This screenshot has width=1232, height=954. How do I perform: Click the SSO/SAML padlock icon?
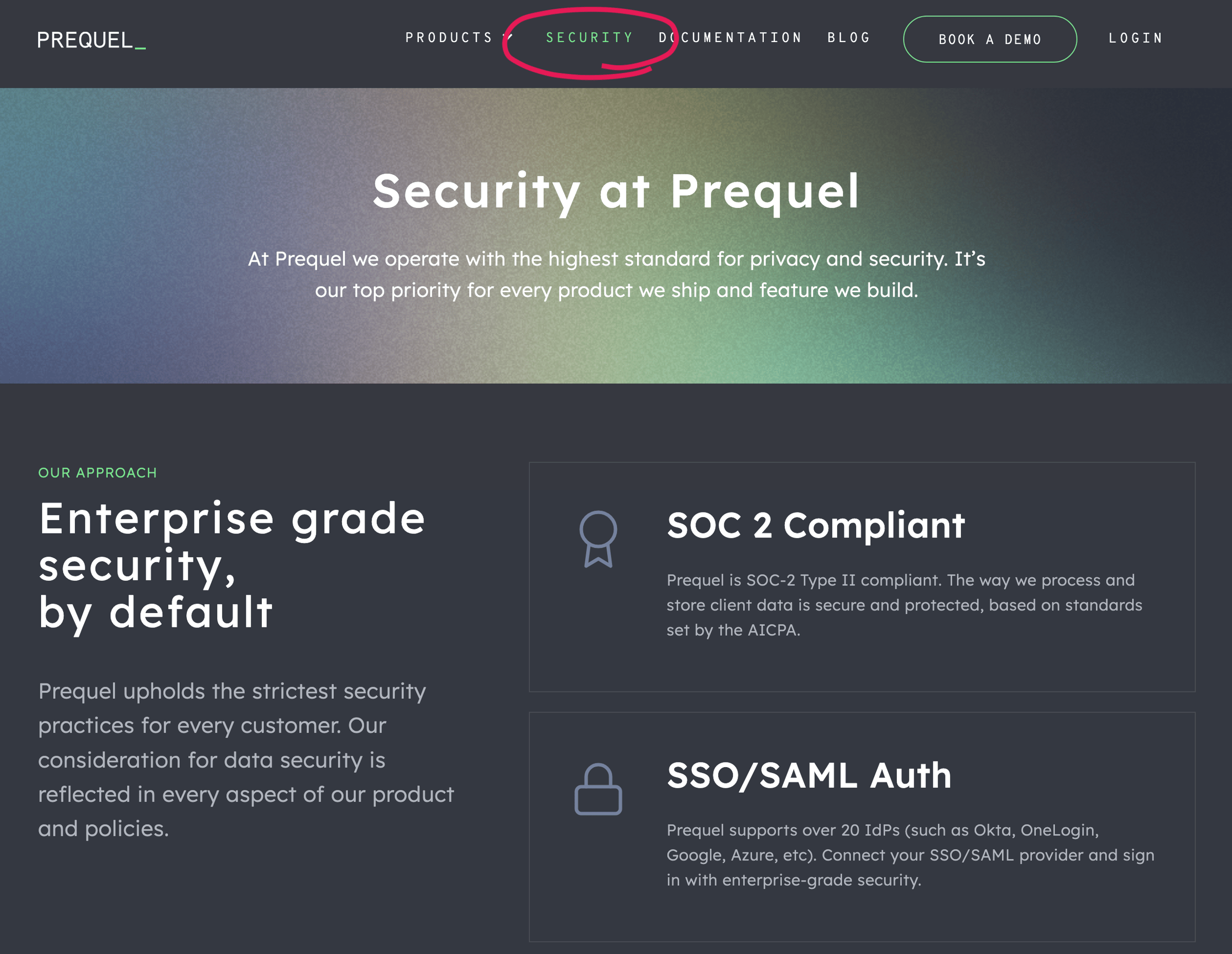coord(598,789)
